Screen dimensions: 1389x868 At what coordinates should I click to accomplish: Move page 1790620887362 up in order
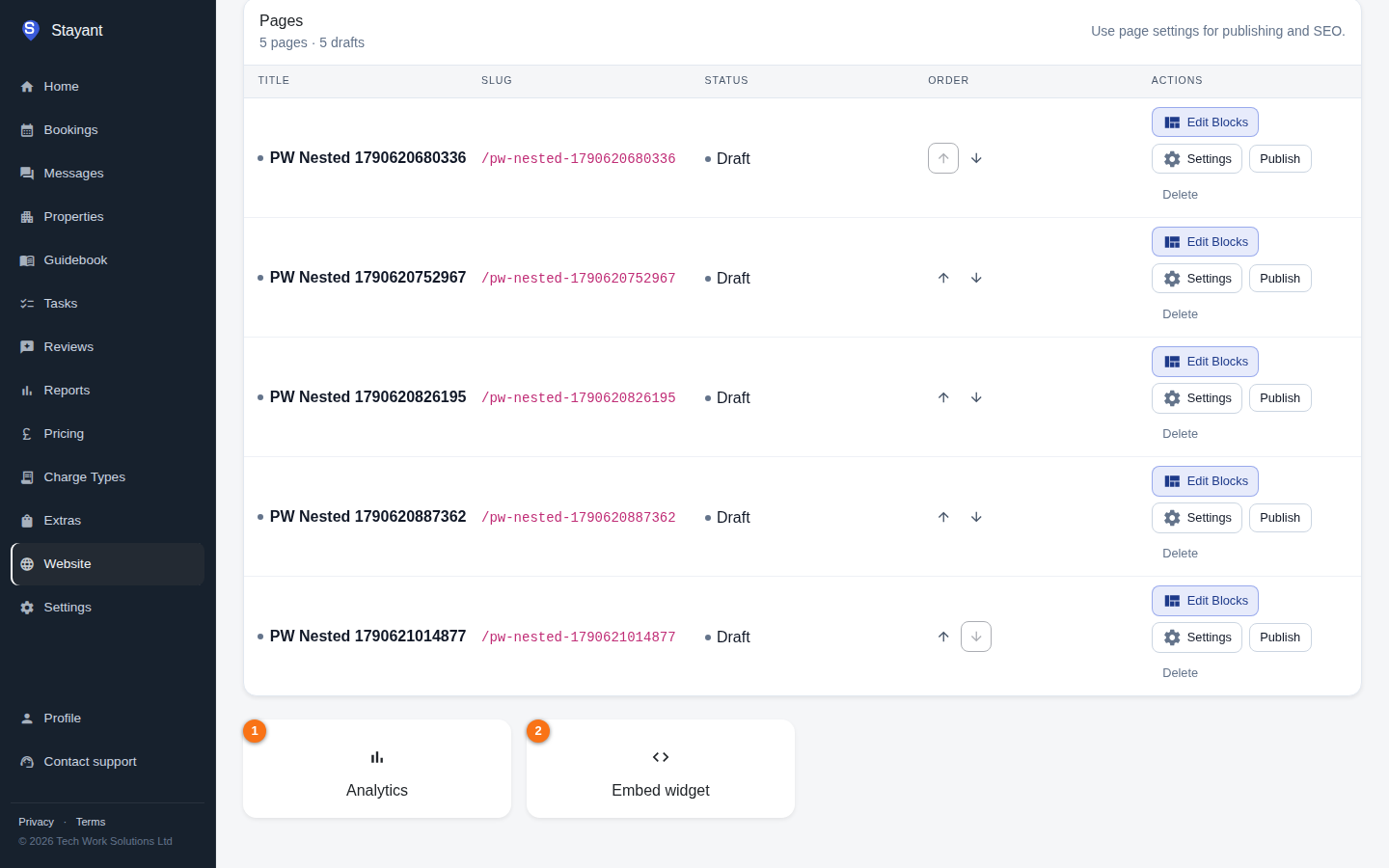coord(943,517)
